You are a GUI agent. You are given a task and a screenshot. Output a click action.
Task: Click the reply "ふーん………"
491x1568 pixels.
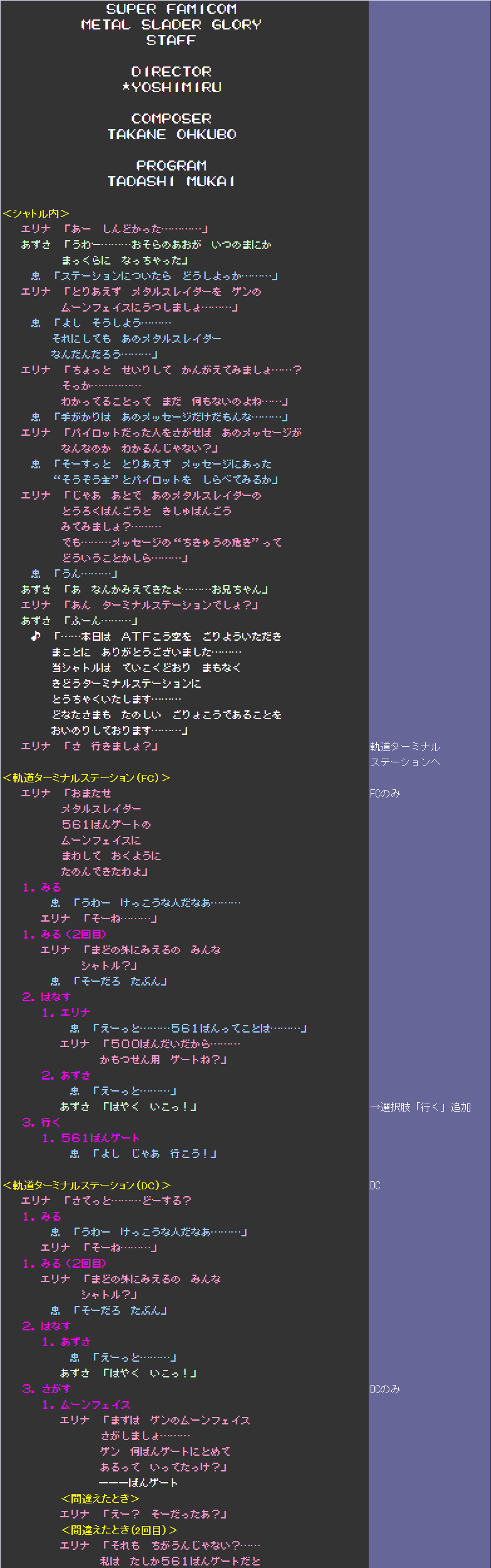point(100,621)
